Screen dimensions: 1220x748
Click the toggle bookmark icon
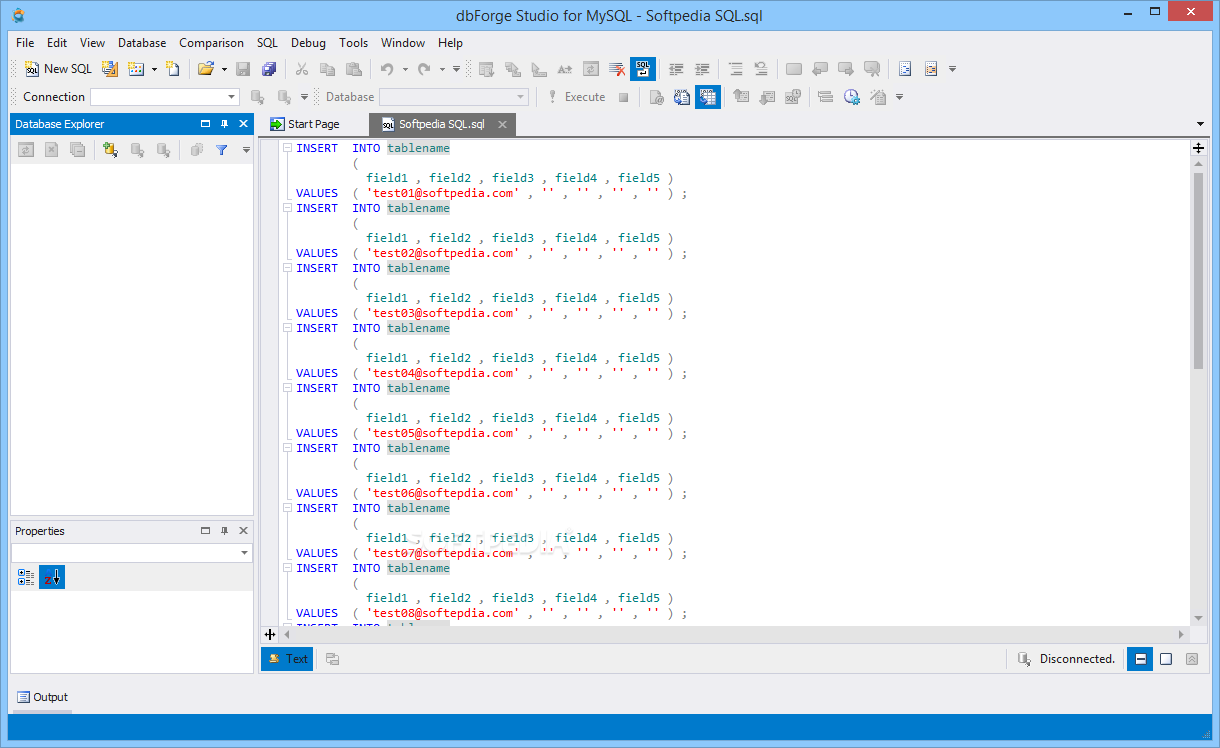794,69
